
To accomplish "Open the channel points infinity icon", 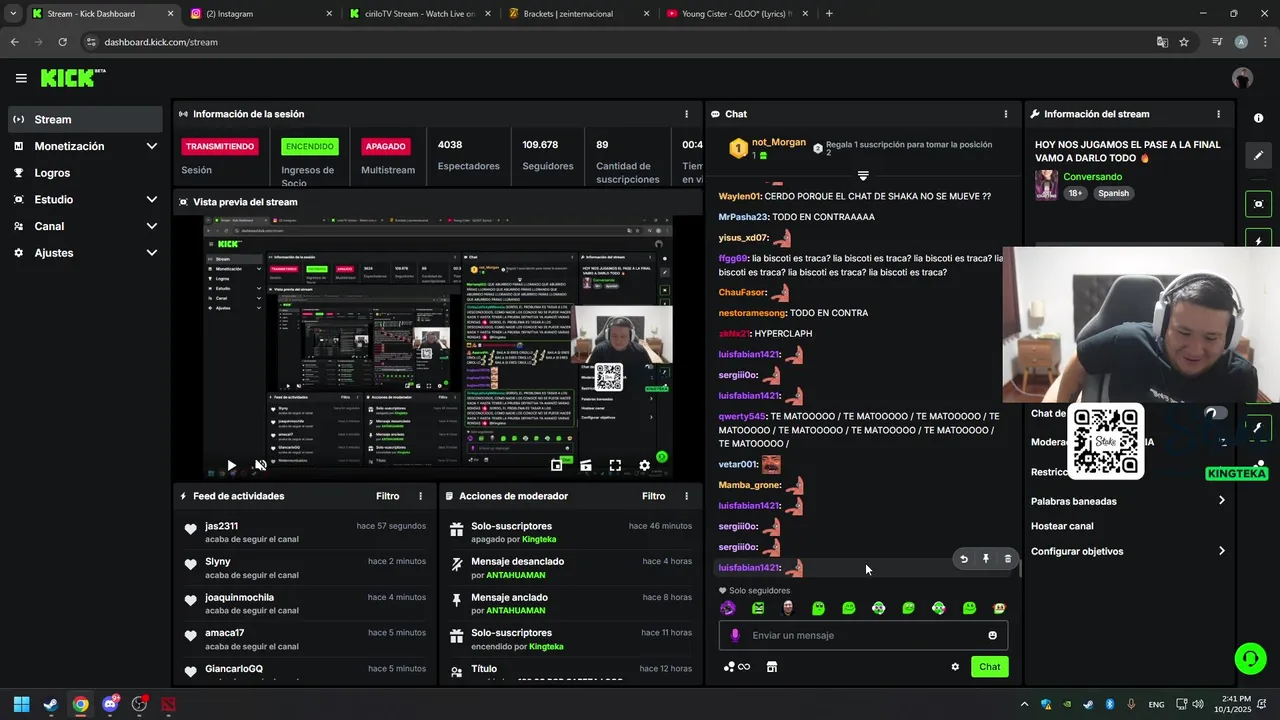I will click(737, 667).
